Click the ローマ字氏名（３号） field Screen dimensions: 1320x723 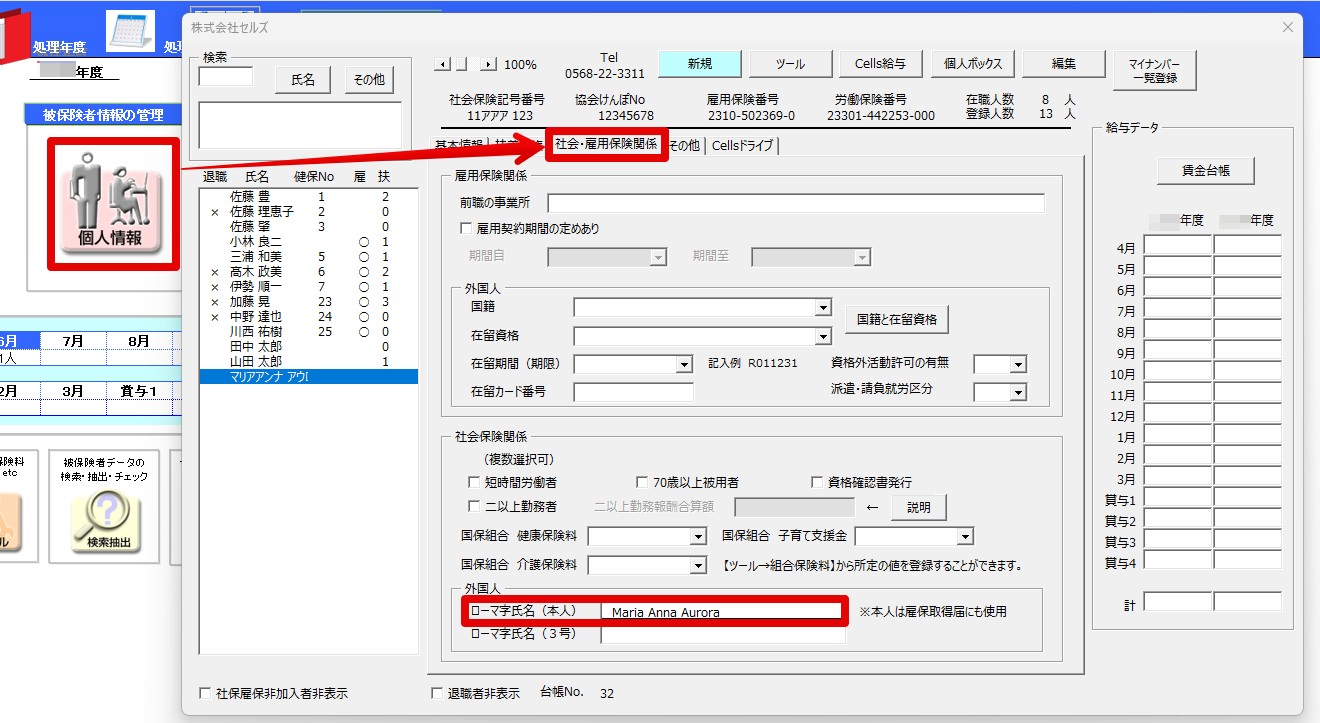coord(723,634)
